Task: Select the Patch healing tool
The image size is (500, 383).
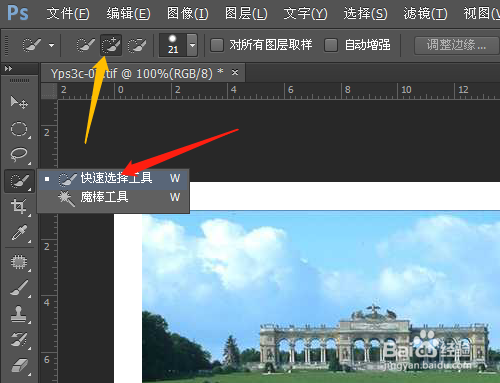Action: pyautogui.click(x=19, y=262)
